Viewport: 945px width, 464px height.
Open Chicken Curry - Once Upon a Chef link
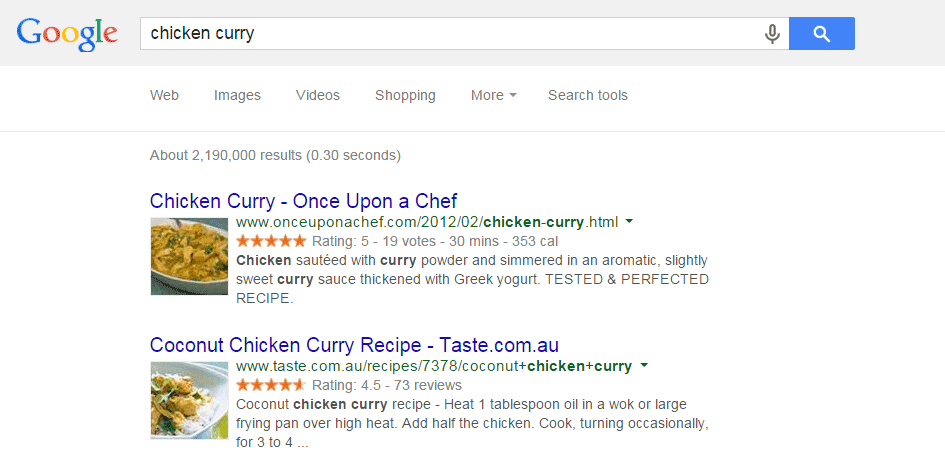[x=303, y=201]
